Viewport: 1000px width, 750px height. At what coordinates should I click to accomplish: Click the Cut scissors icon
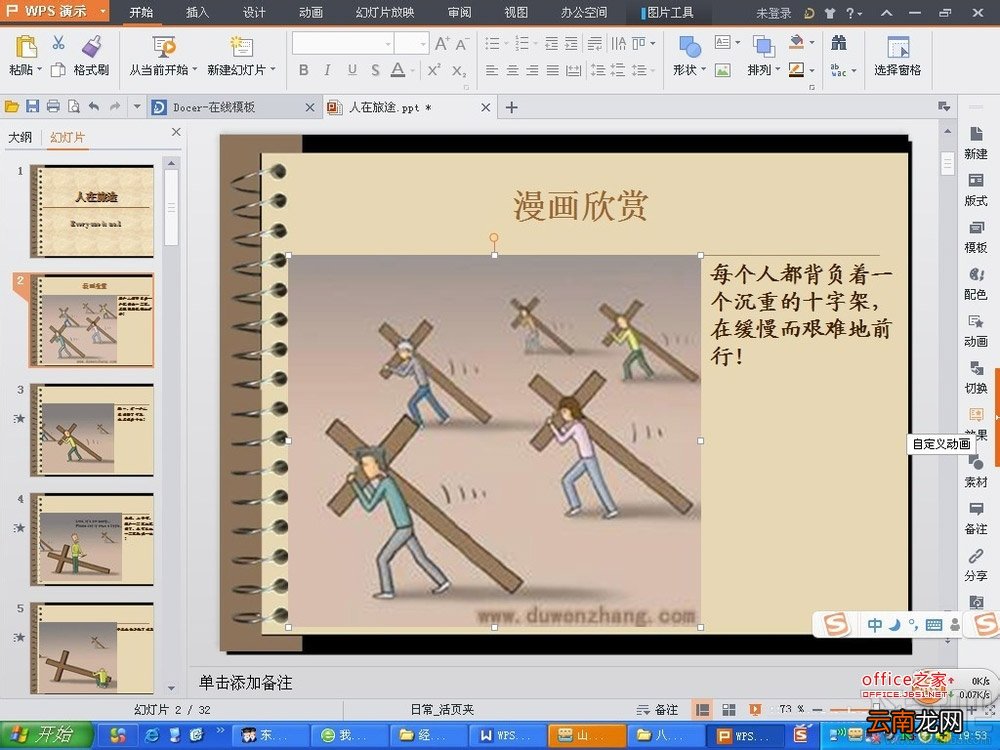[x=58, y=43]
